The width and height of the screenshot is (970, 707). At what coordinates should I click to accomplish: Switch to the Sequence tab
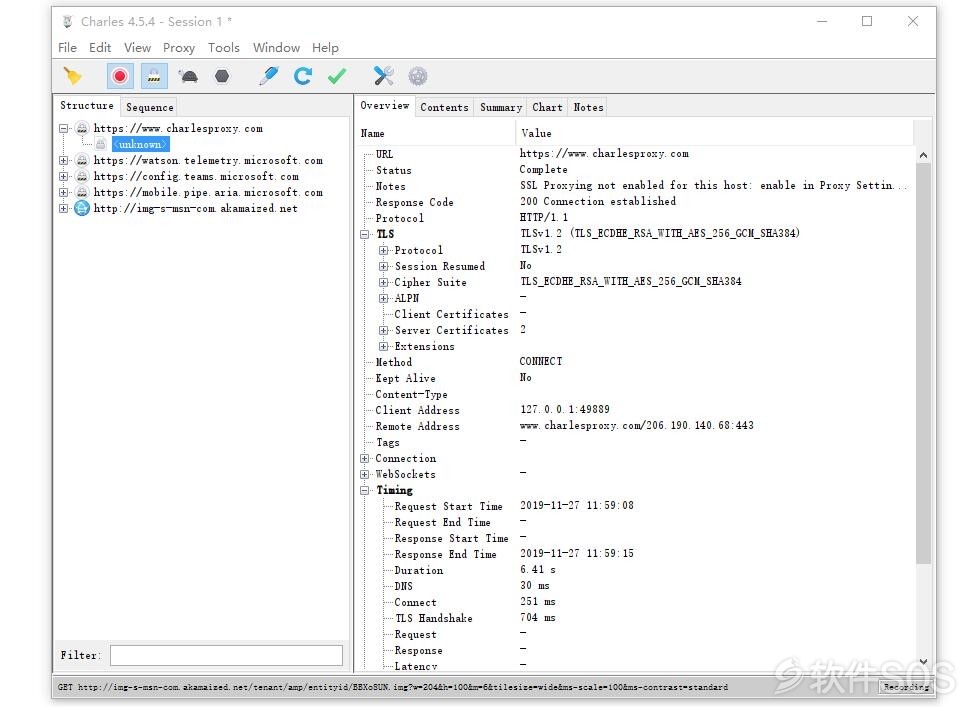point(150,107)
